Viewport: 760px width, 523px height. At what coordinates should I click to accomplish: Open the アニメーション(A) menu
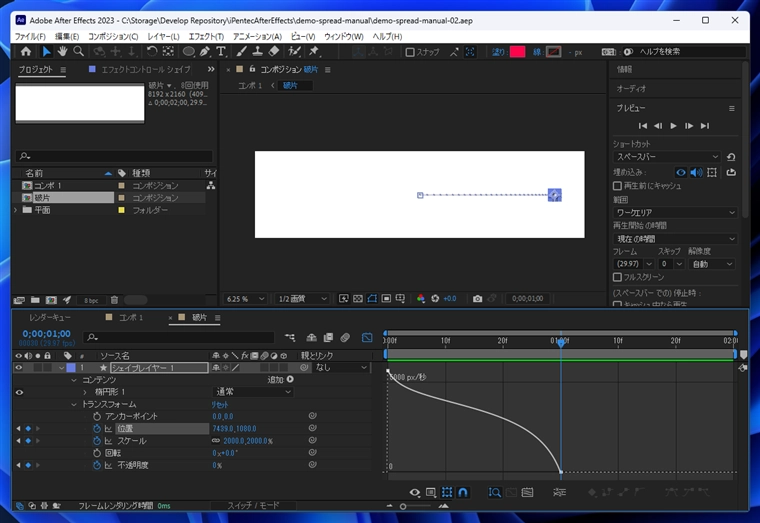tap(257, 36)
